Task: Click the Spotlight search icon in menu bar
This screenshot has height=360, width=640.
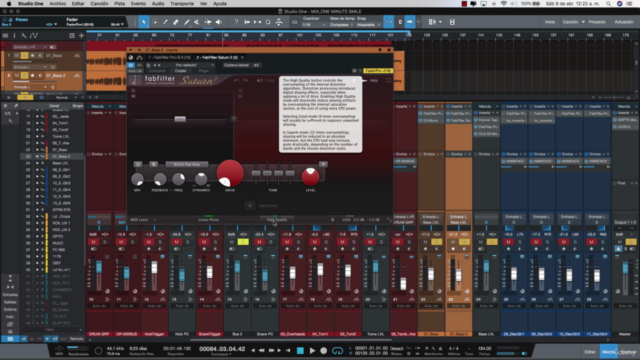Action: (x=609, y=4)
